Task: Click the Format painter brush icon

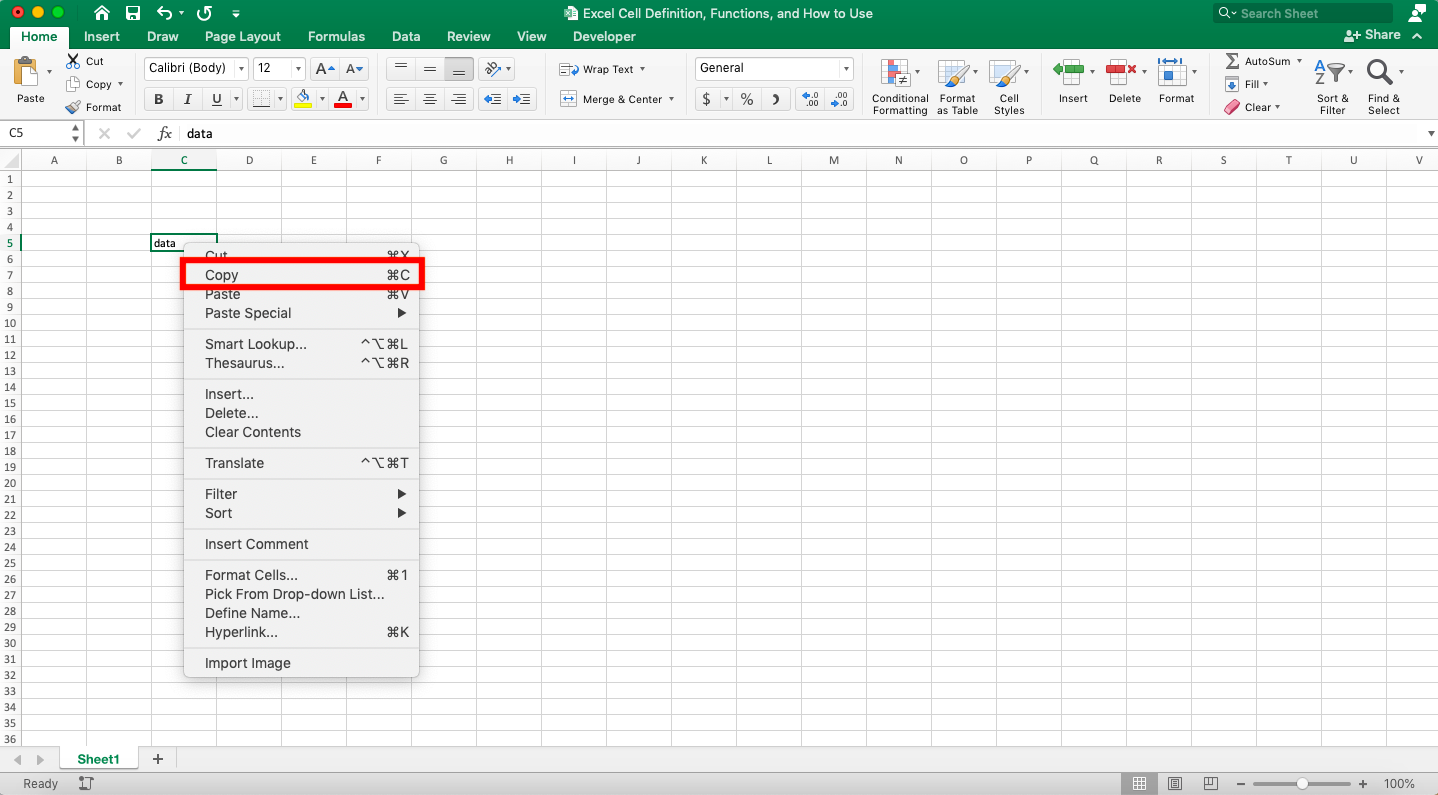Action: (73, 107)
